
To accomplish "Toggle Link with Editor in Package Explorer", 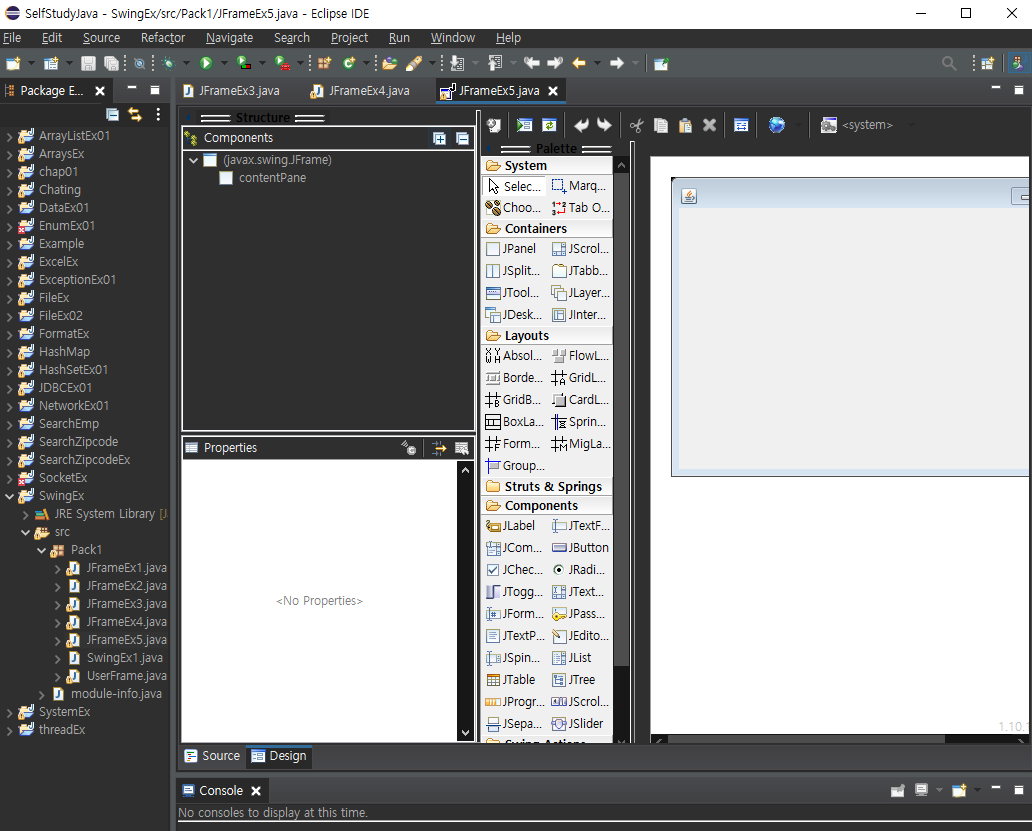I will 135,114.
